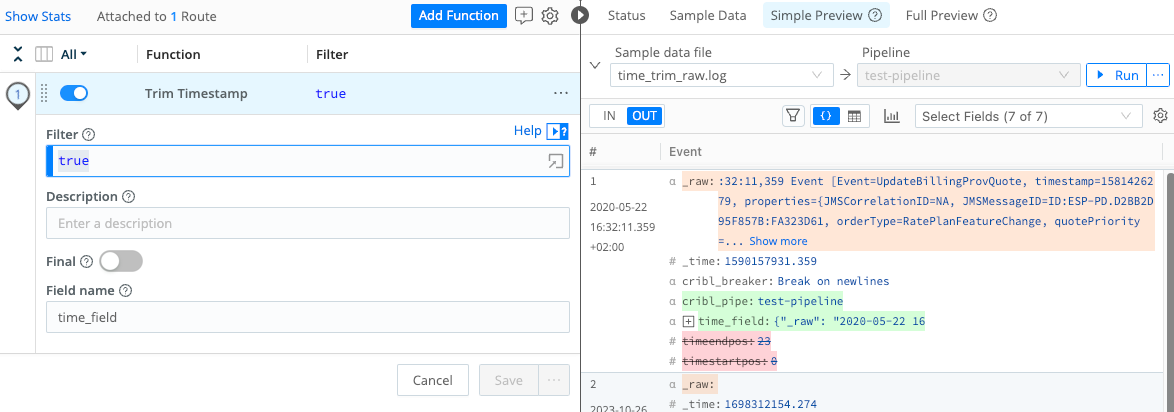Click the Cancel button

pos(433,381)
